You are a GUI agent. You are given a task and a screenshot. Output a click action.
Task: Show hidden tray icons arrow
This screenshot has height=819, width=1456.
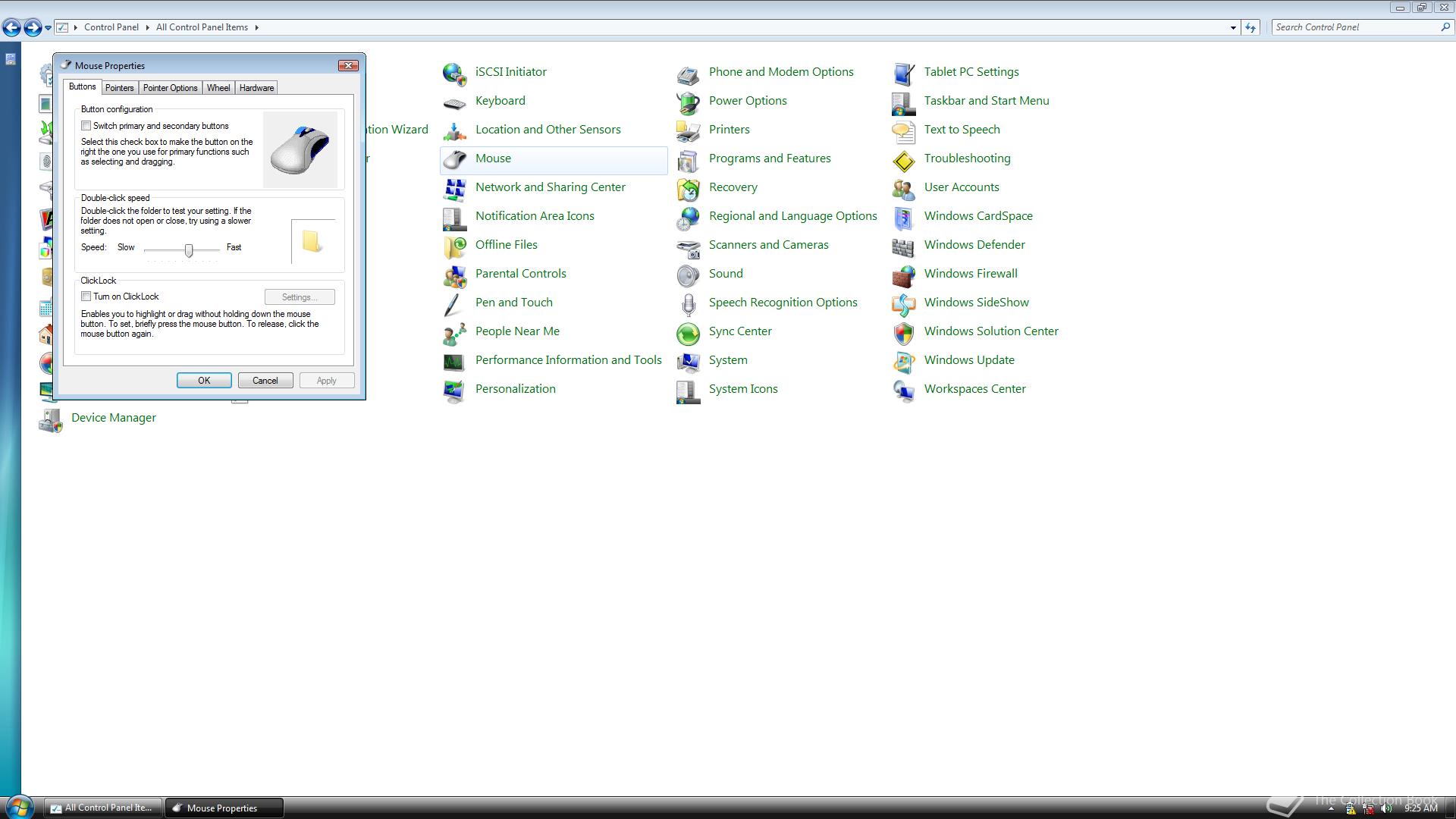[x=1331, y=808]
